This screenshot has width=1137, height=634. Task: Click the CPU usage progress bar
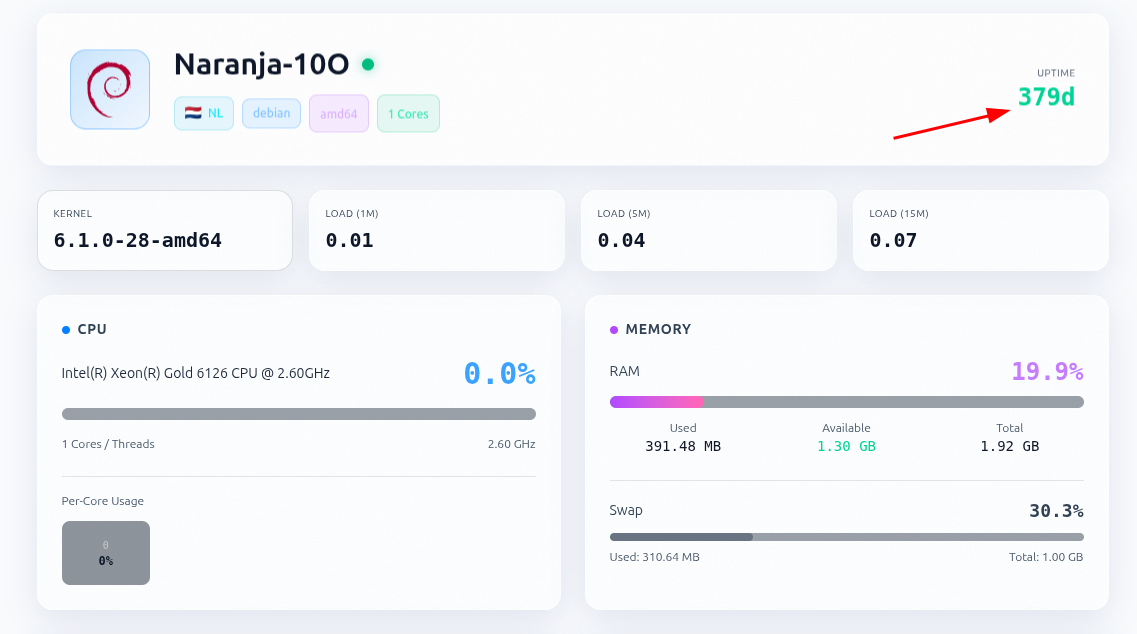[298, 414]
